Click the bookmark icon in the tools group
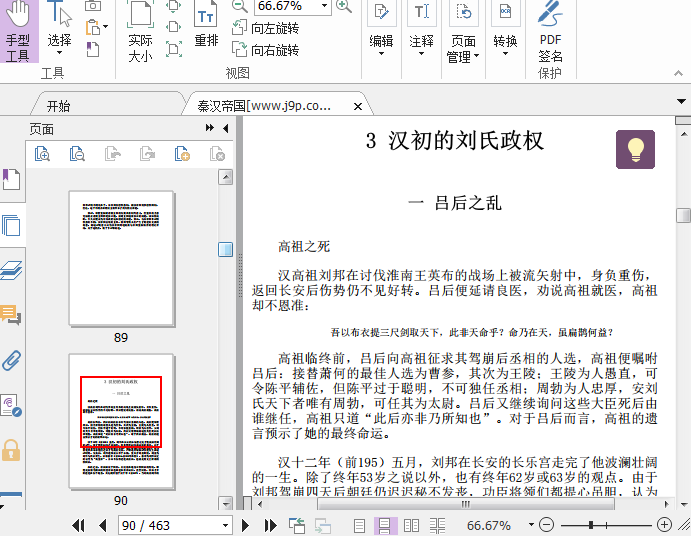The width and height of the screenshot is (691, 536). tap(93, 49)
